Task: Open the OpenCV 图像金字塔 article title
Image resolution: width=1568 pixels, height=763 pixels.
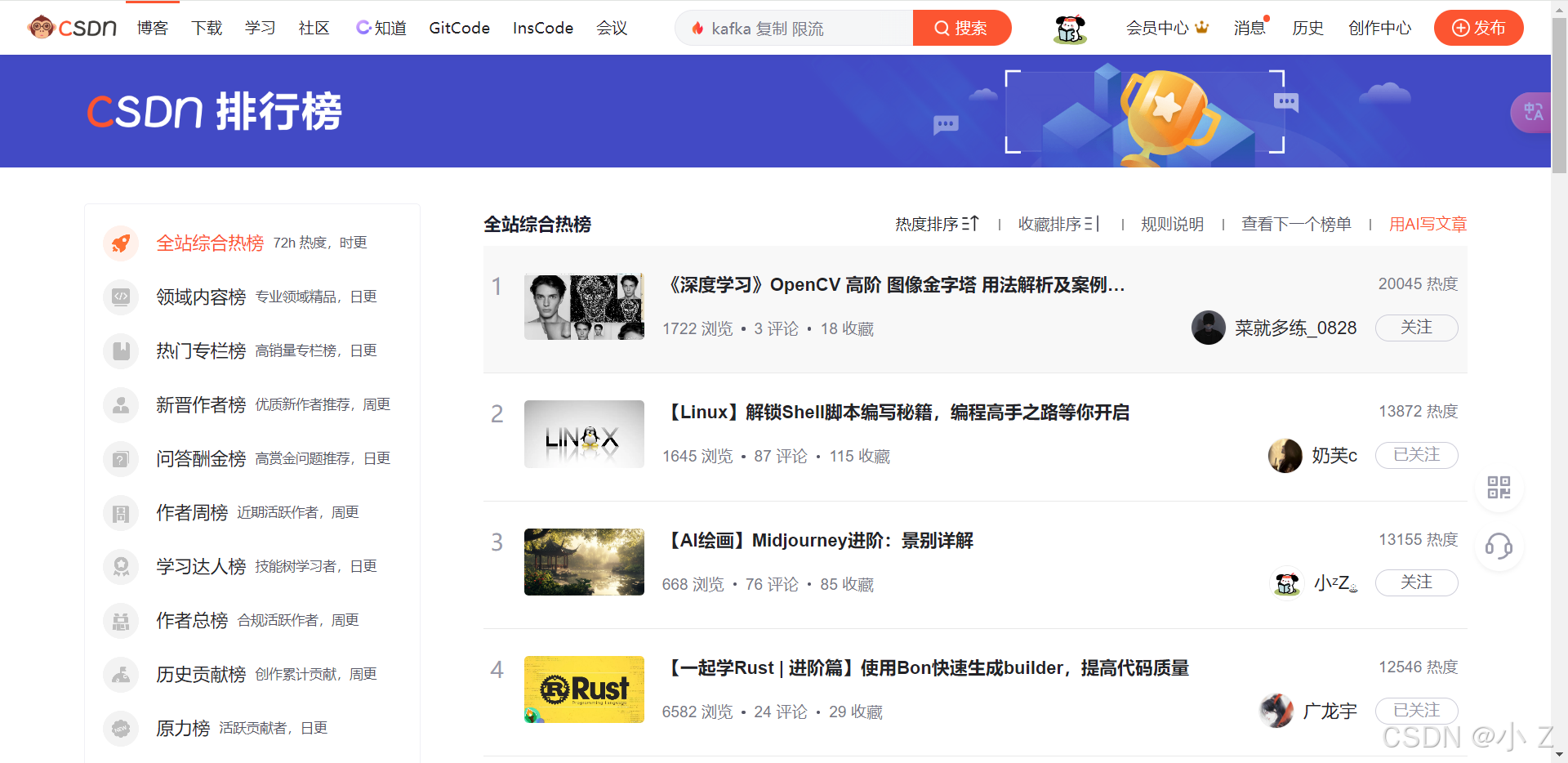Action: (x=894, y=285)
